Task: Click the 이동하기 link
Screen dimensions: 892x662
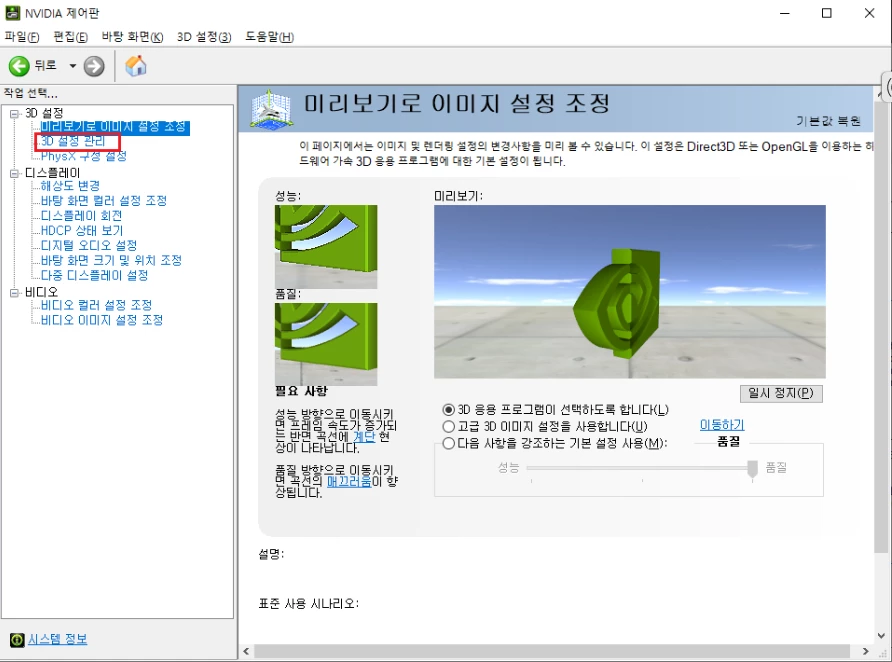Action: pos(722,425)
